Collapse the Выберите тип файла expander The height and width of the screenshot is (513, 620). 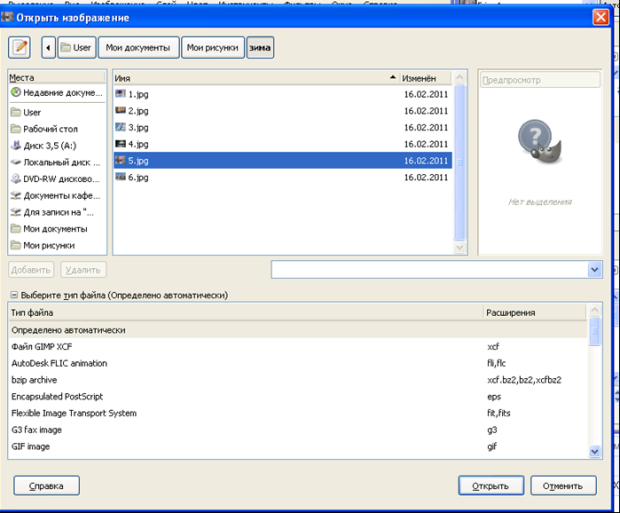tap(14, 296)
